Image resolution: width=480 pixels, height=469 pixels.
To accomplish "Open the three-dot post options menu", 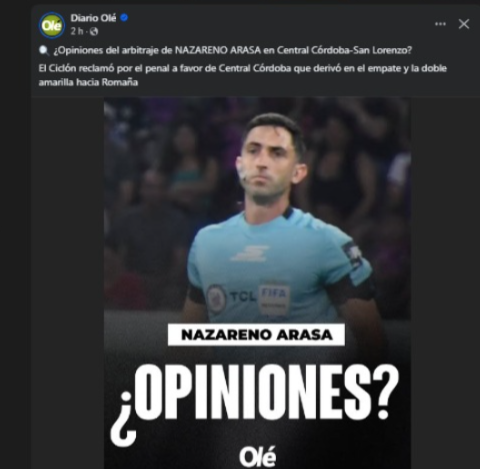I will coord(440,24).
